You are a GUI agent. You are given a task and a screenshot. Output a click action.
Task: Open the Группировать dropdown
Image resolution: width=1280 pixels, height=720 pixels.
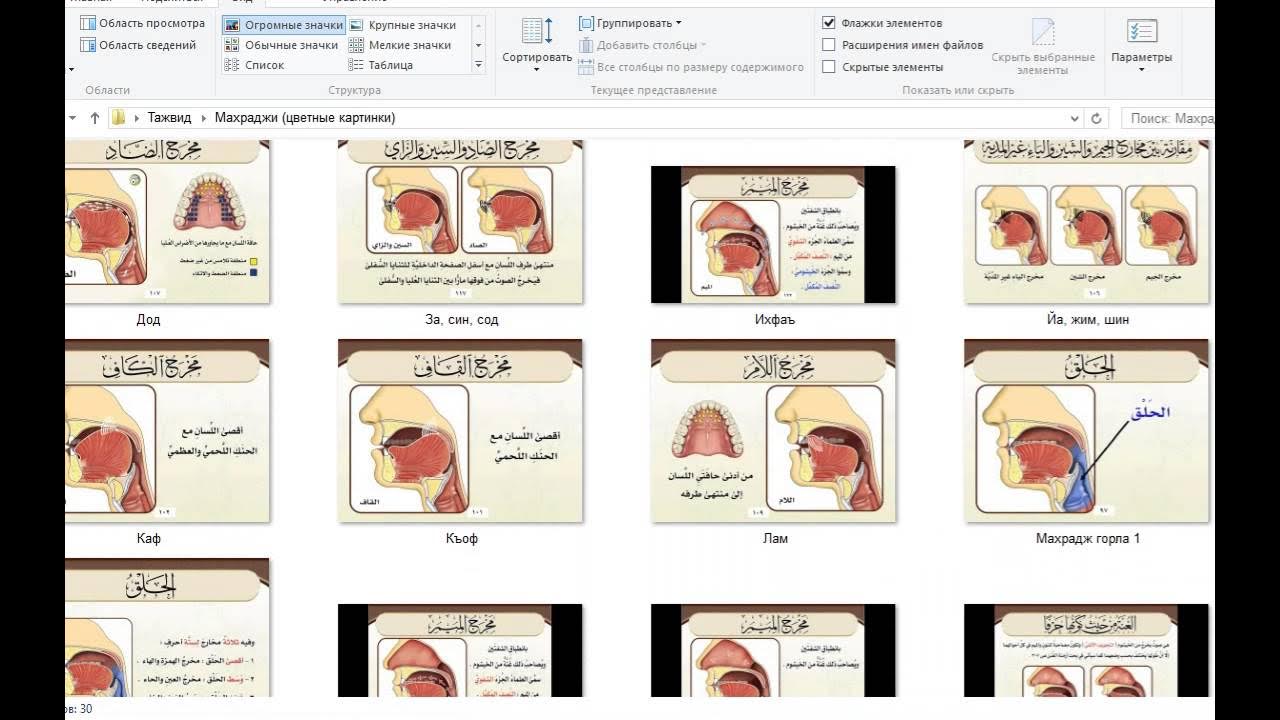[x=630, y=22]
